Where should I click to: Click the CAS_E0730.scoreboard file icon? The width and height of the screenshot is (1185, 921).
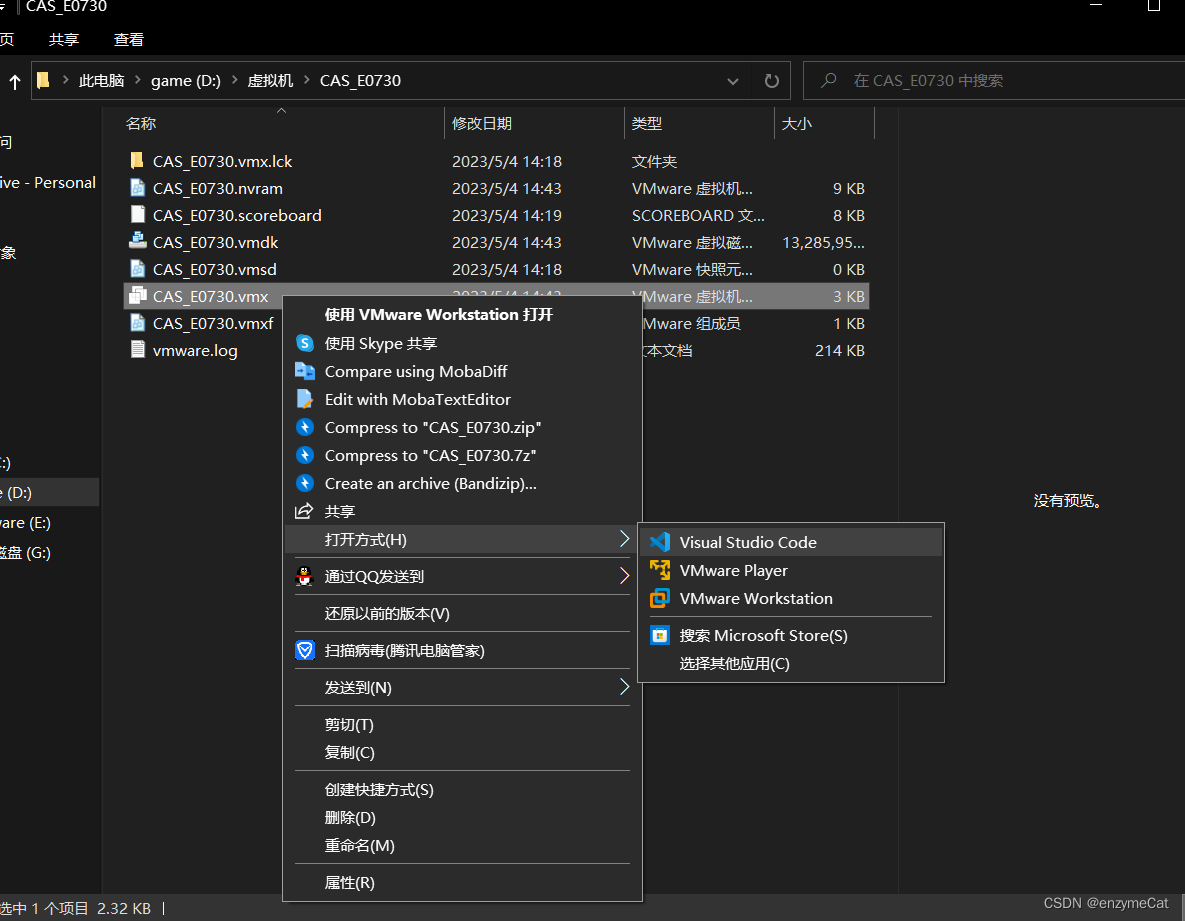coord(138,215)
